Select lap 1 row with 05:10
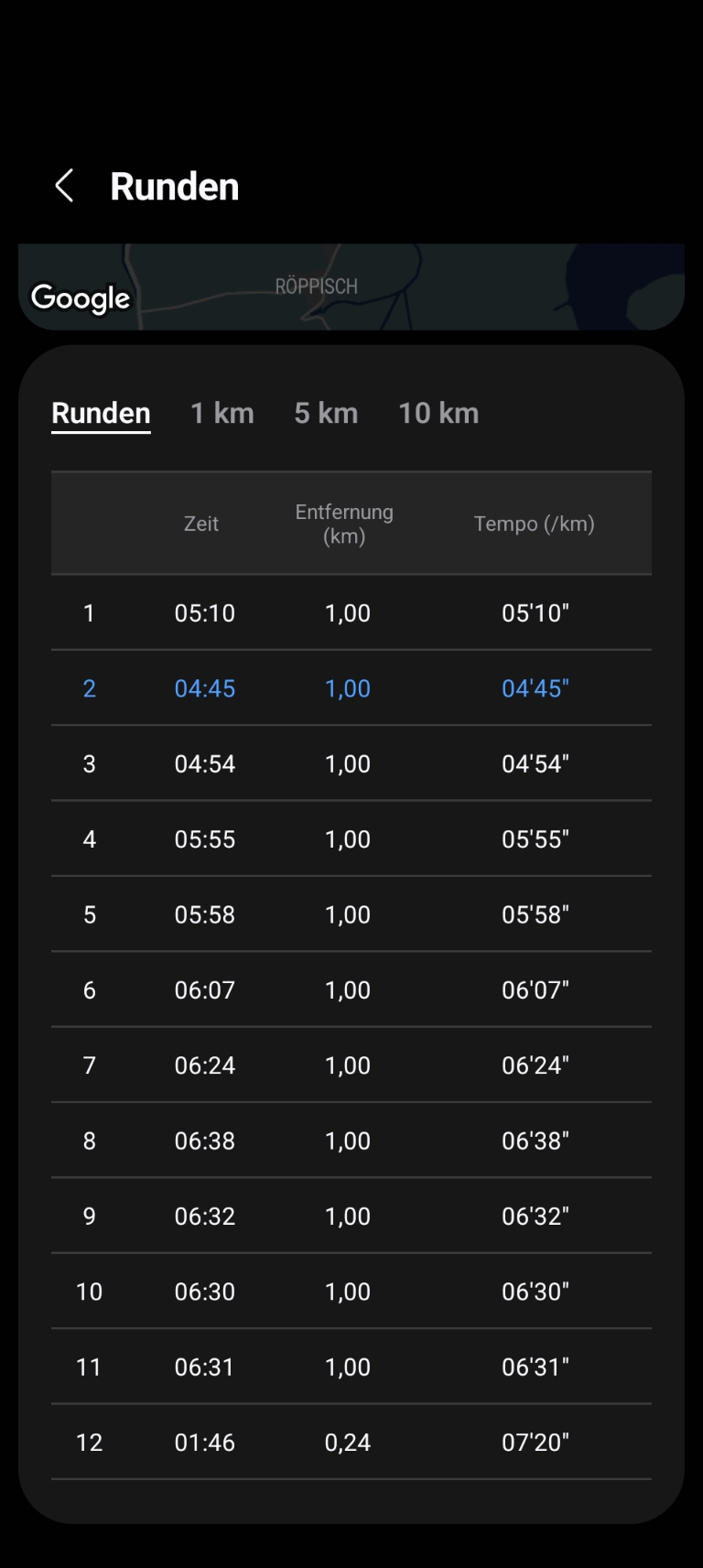 click(351, 613)
